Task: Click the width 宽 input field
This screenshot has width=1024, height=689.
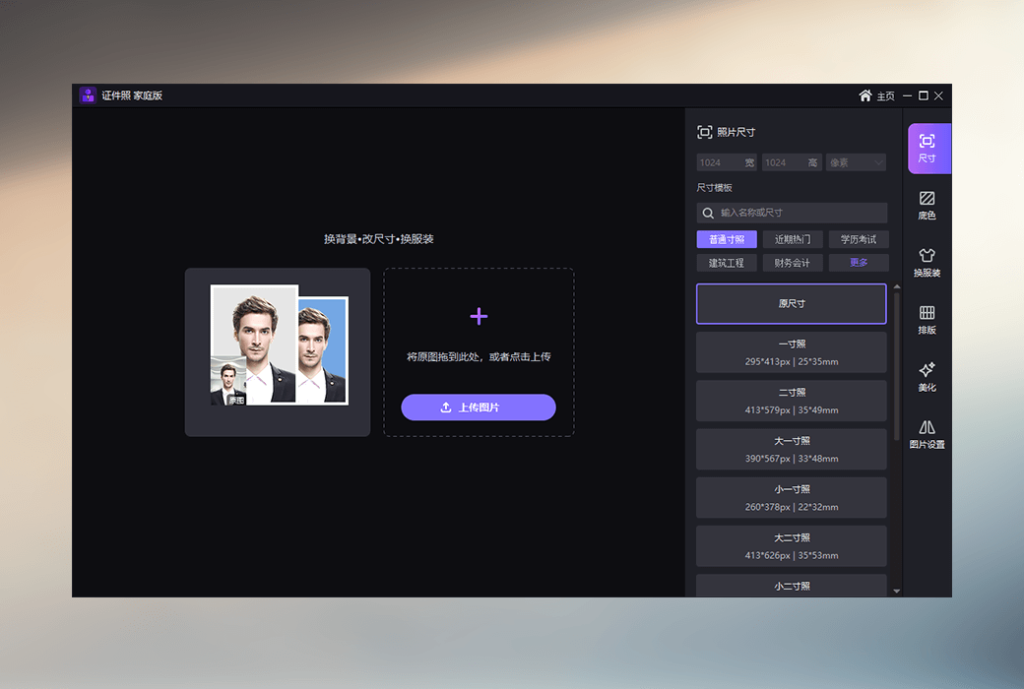Action: click(726, 163)
